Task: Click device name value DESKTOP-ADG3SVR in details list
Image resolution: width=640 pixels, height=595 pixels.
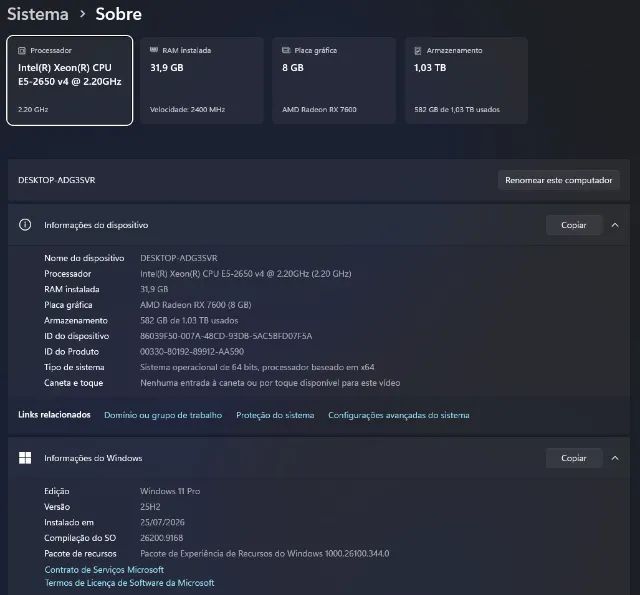Action: pos(179,258)
